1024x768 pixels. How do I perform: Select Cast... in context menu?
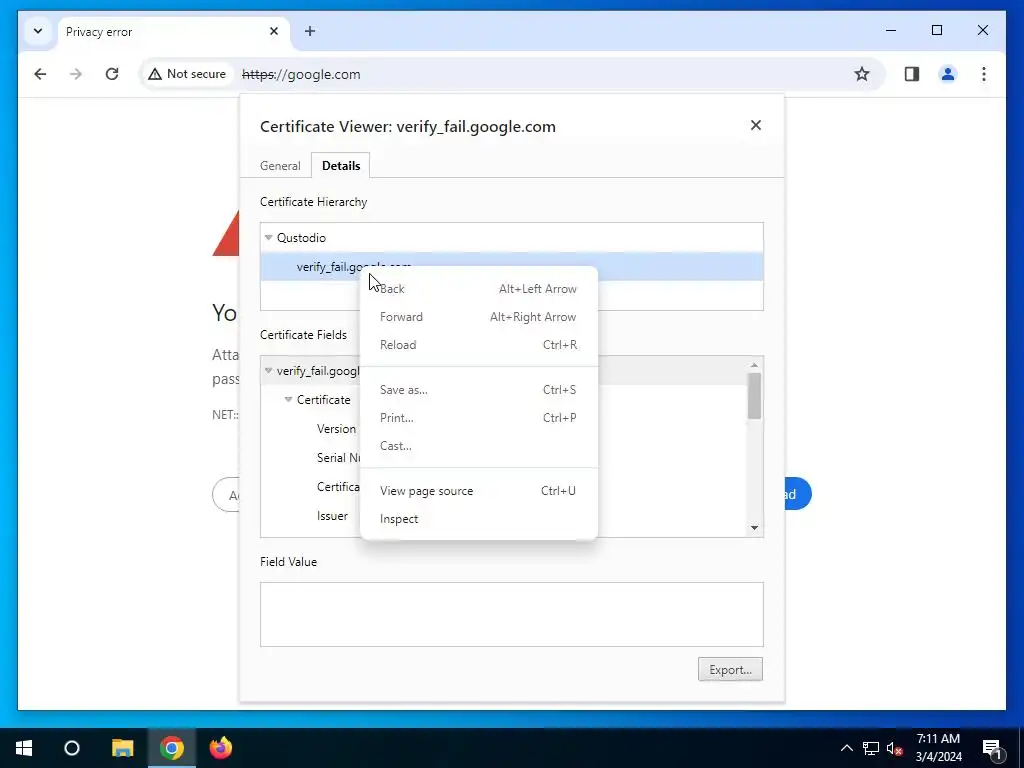(x=479, y=446)
